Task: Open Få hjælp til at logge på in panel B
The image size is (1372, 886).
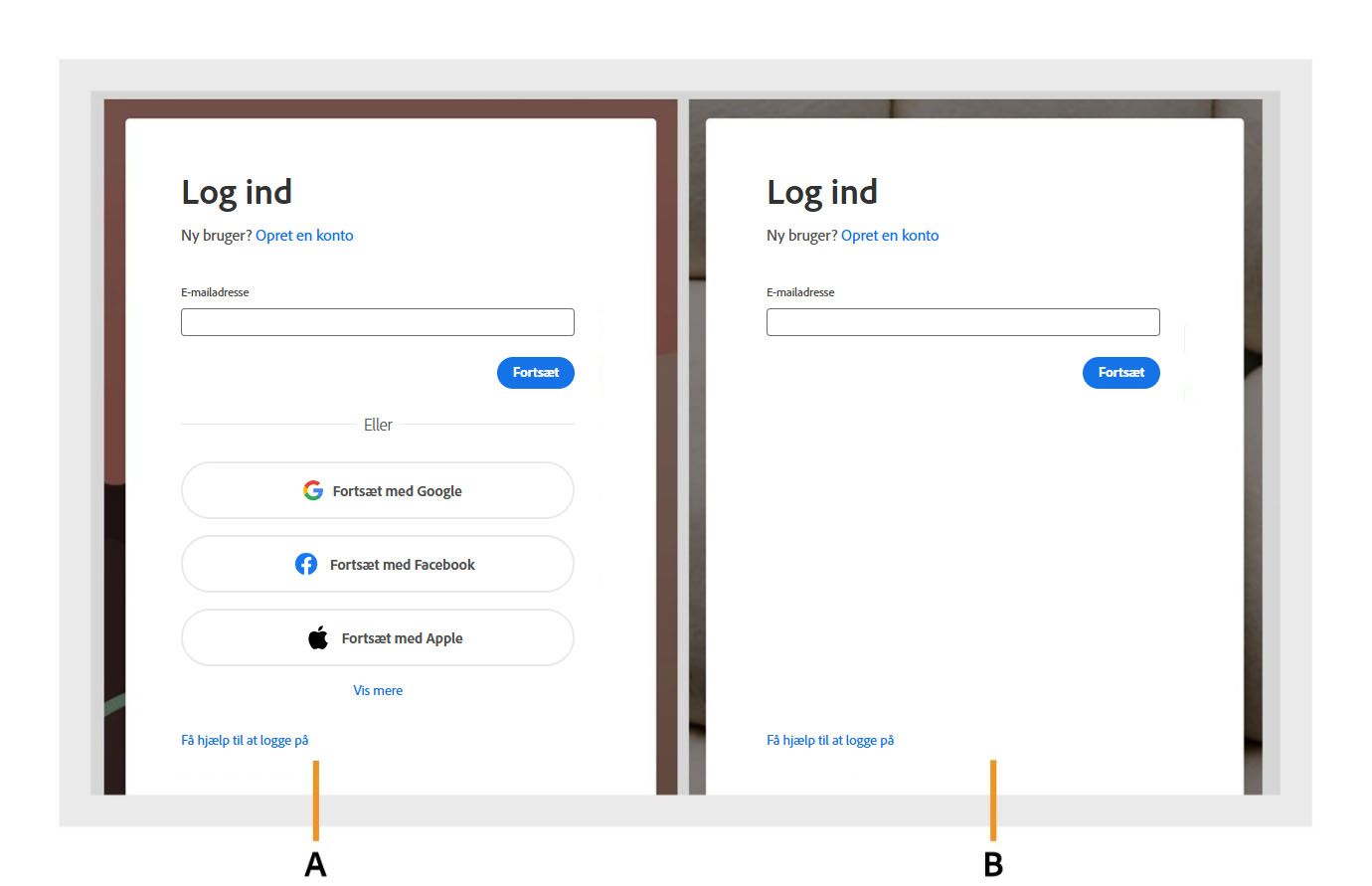Action: point(829,740)
